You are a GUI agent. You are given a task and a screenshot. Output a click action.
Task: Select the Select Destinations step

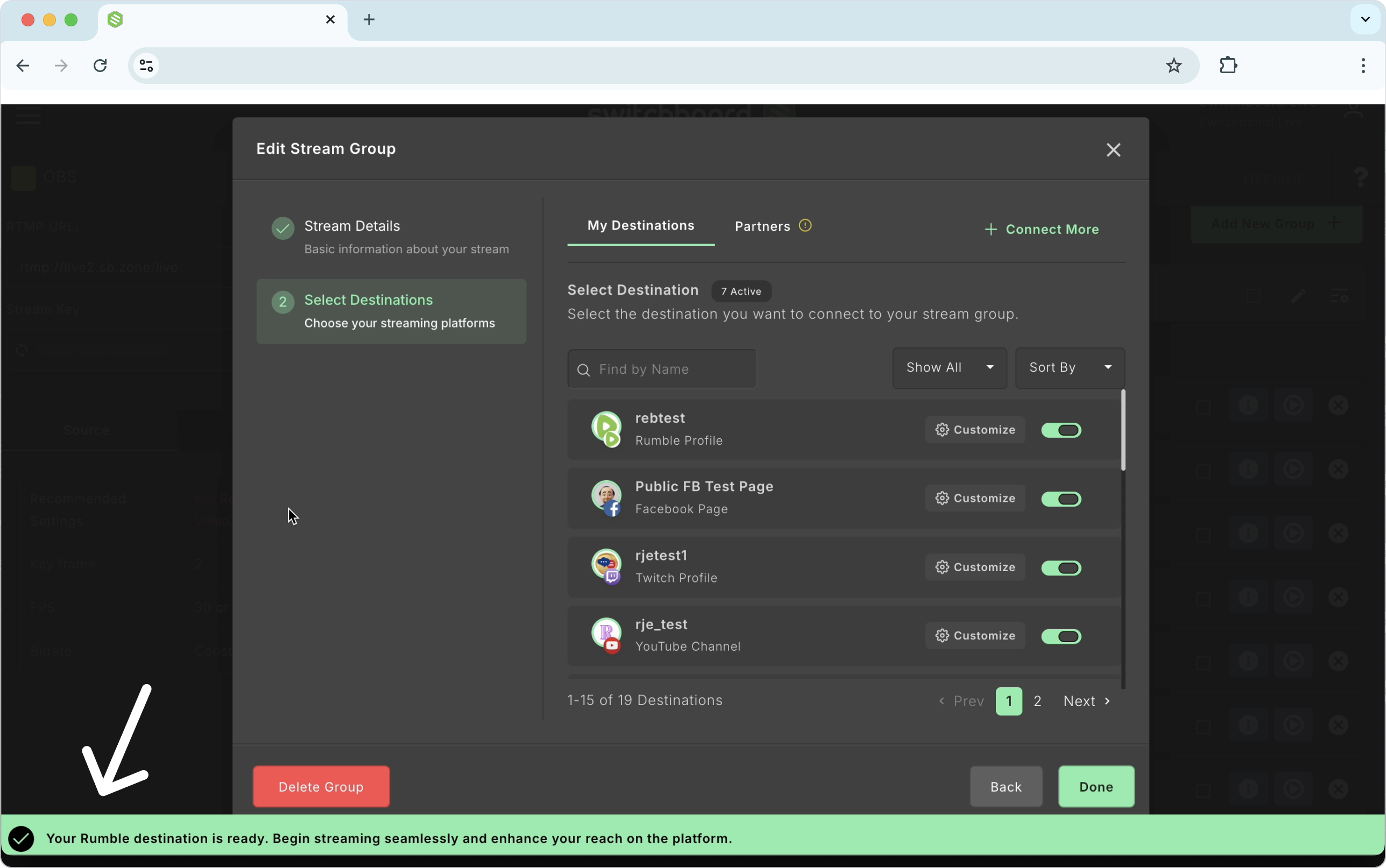coord(391,311)
